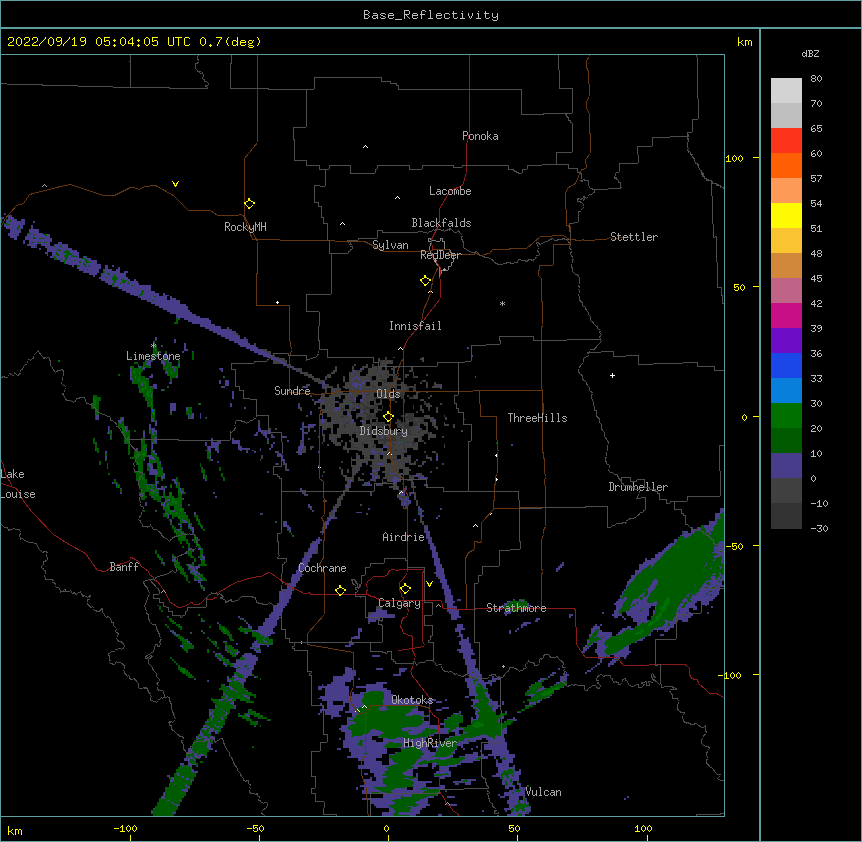Screen dimensions: 862x842
Task: Click the magenta 42 dBZ color swatch
Action: pyautogui.click(x=786, y=315)
